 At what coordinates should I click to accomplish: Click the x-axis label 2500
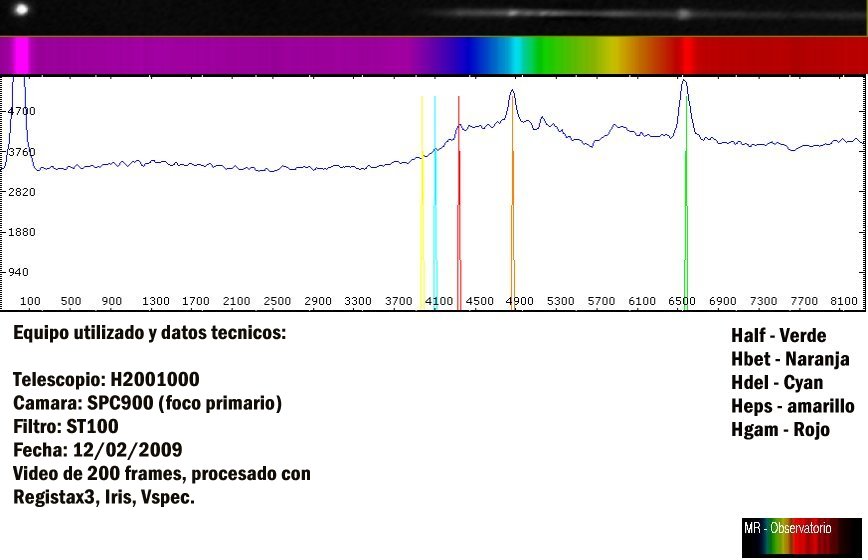point(277,301)
